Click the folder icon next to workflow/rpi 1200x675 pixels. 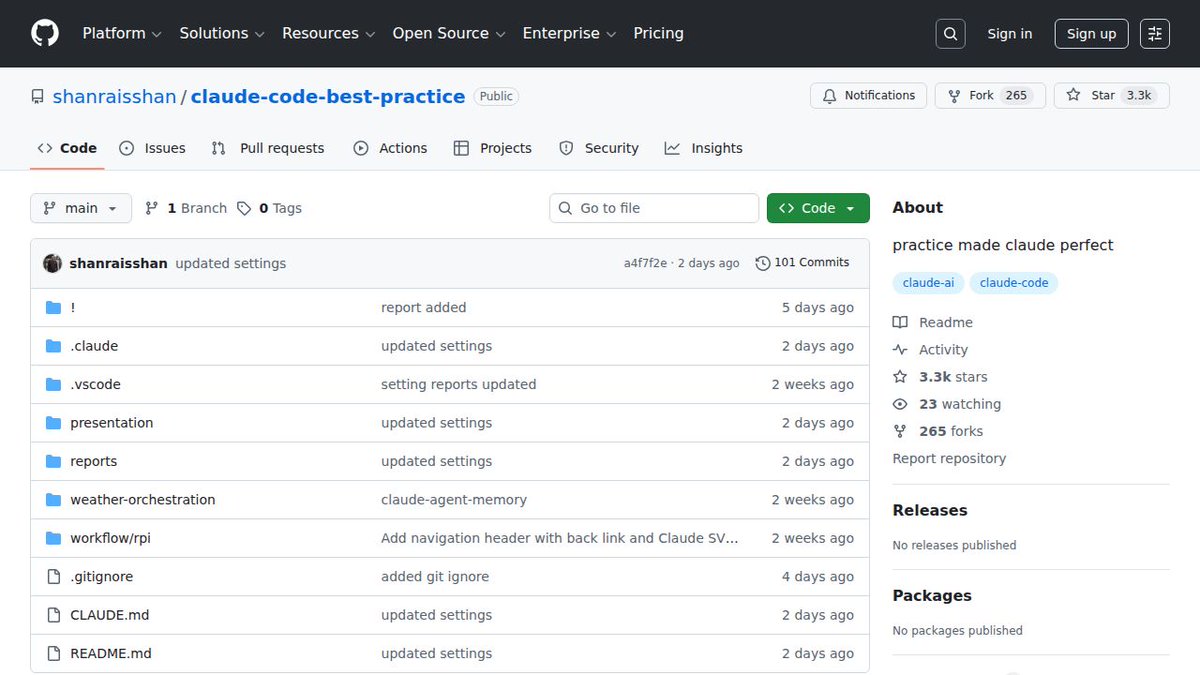pos(54,538)
